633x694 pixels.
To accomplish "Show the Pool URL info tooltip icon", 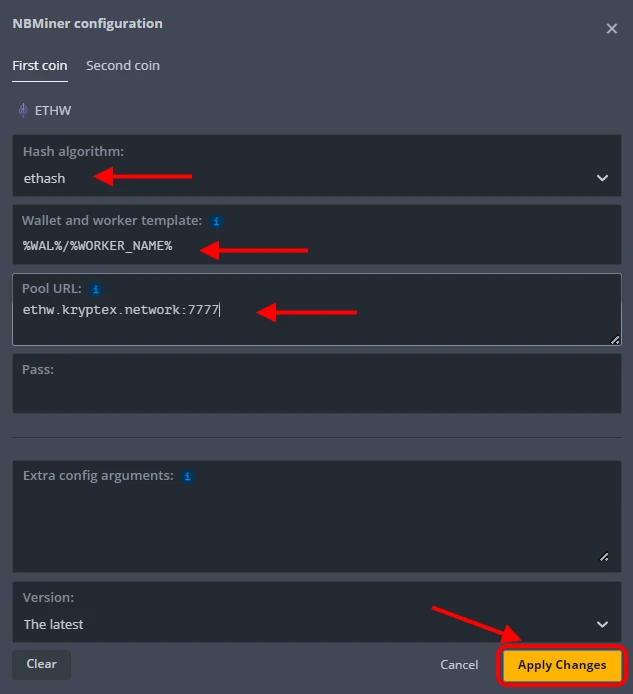I will [96, 288].
